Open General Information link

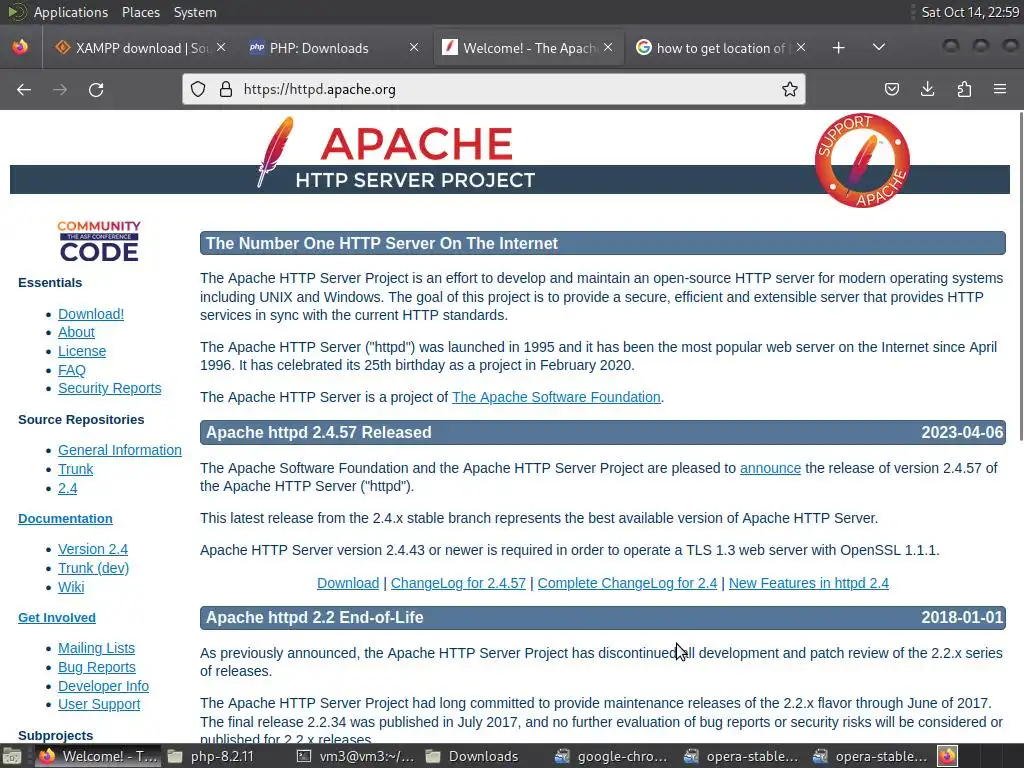tap(120, 451)
